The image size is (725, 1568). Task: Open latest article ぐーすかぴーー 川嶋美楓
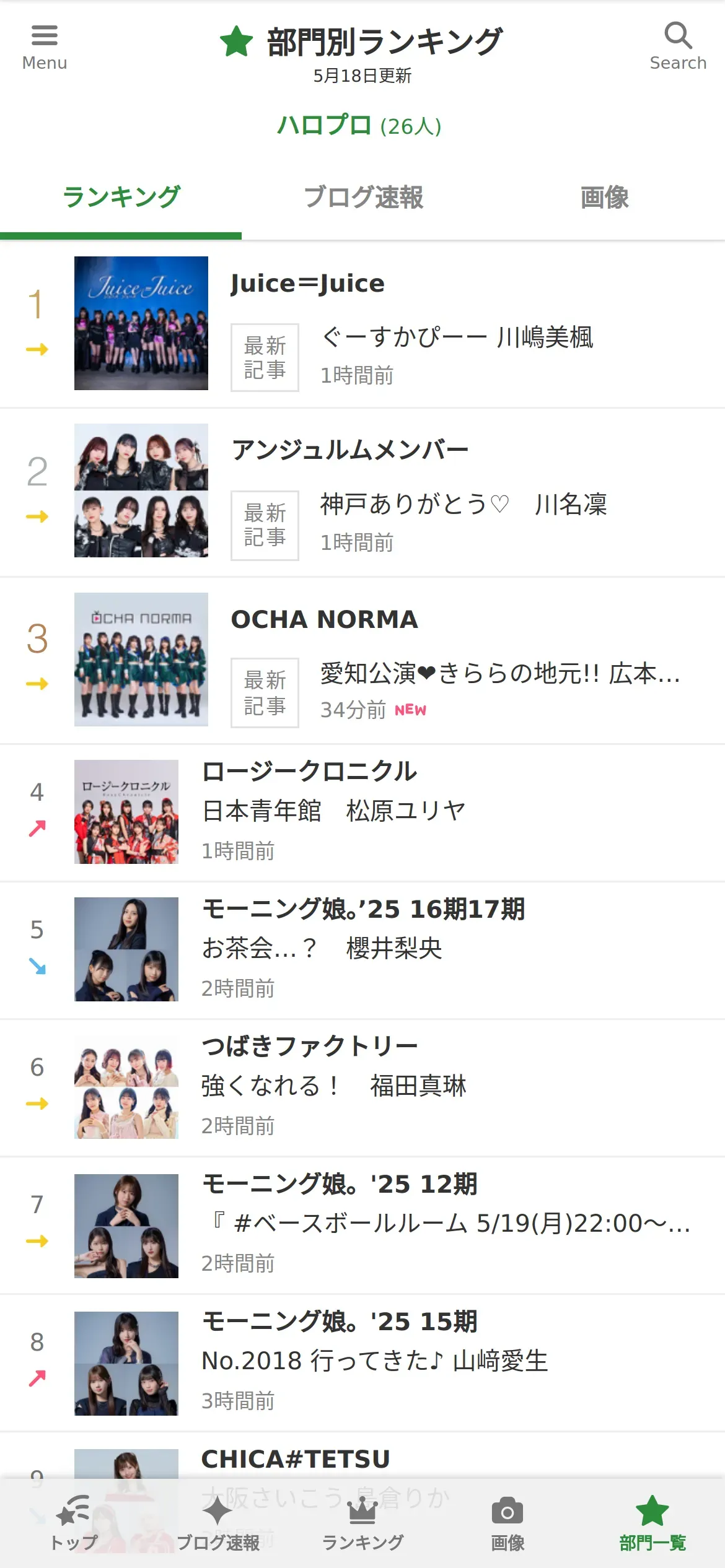457,338
